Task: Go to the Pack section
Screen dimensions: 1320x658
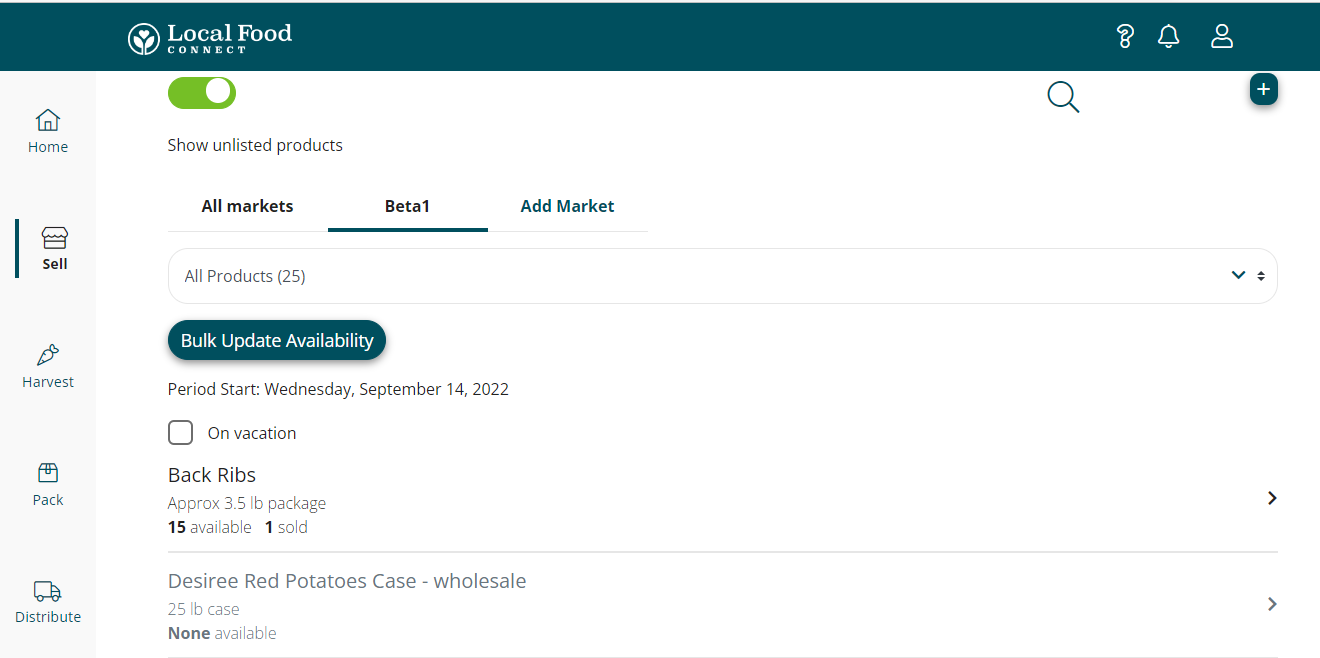Action: 47,483
